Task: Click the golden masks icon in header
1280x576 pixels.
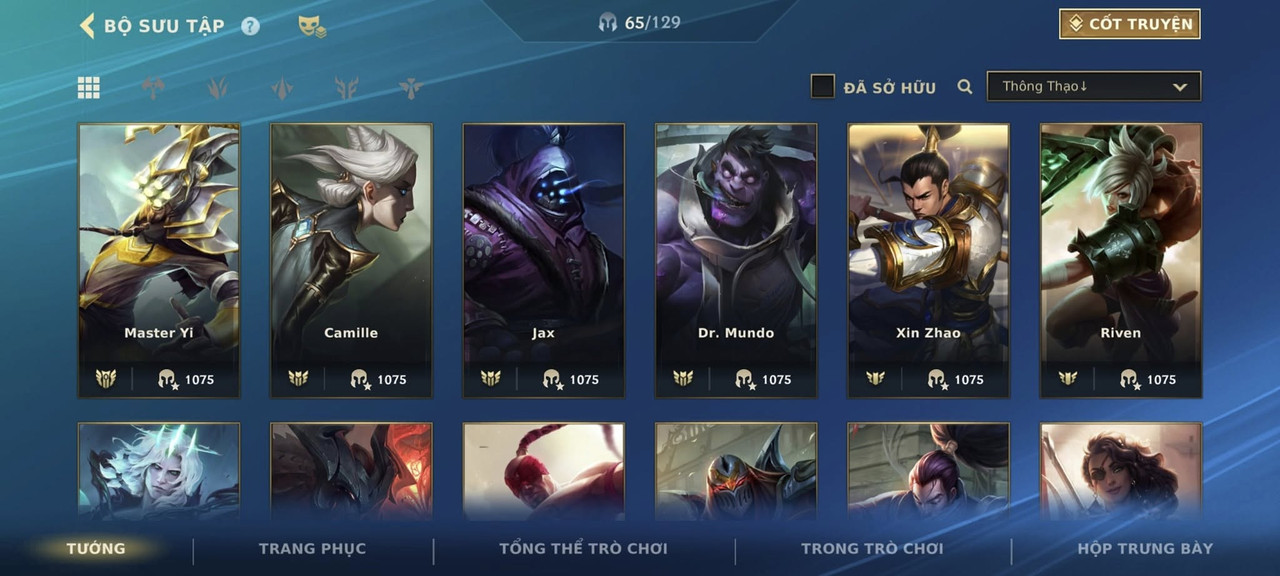Action: click(312, 27)
